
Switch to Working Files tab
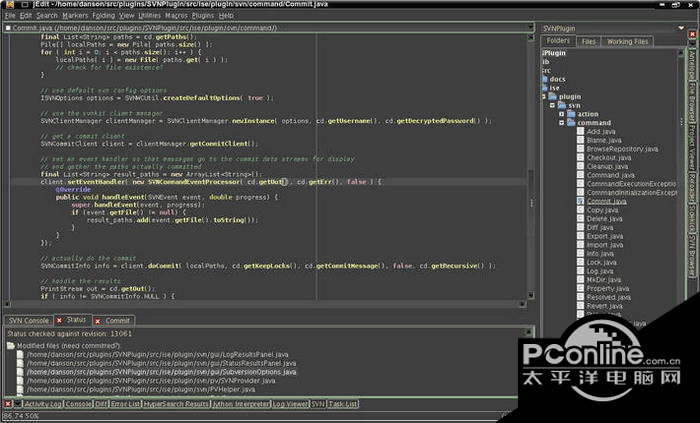point(627,41)
